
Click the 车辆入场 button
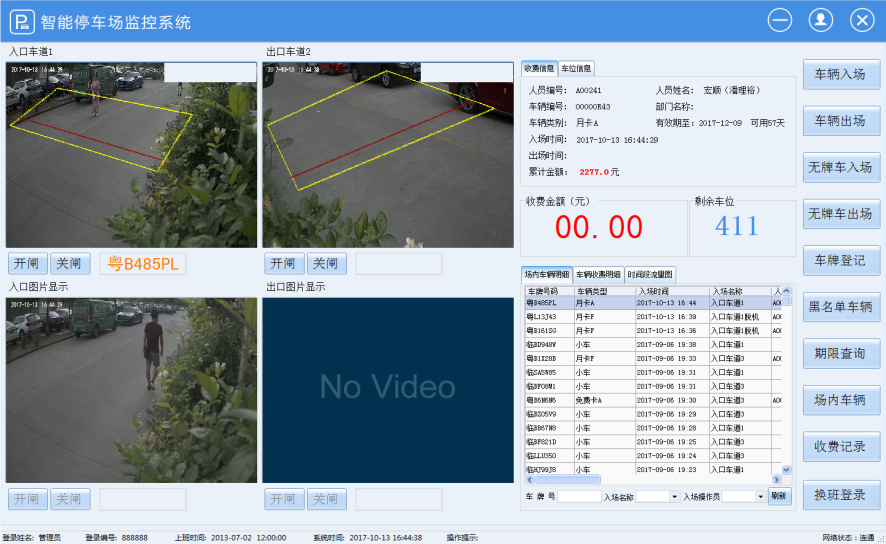tap(840, 74)
